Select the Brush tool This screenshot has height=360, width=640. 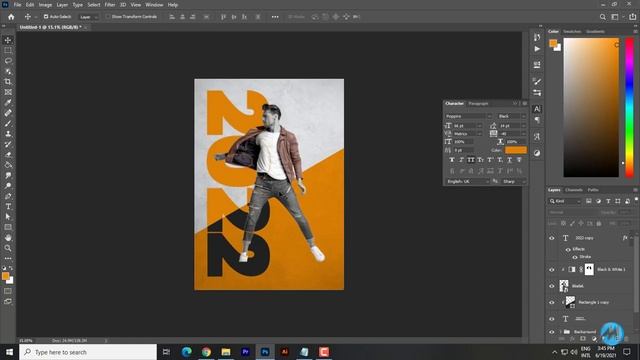8,123
